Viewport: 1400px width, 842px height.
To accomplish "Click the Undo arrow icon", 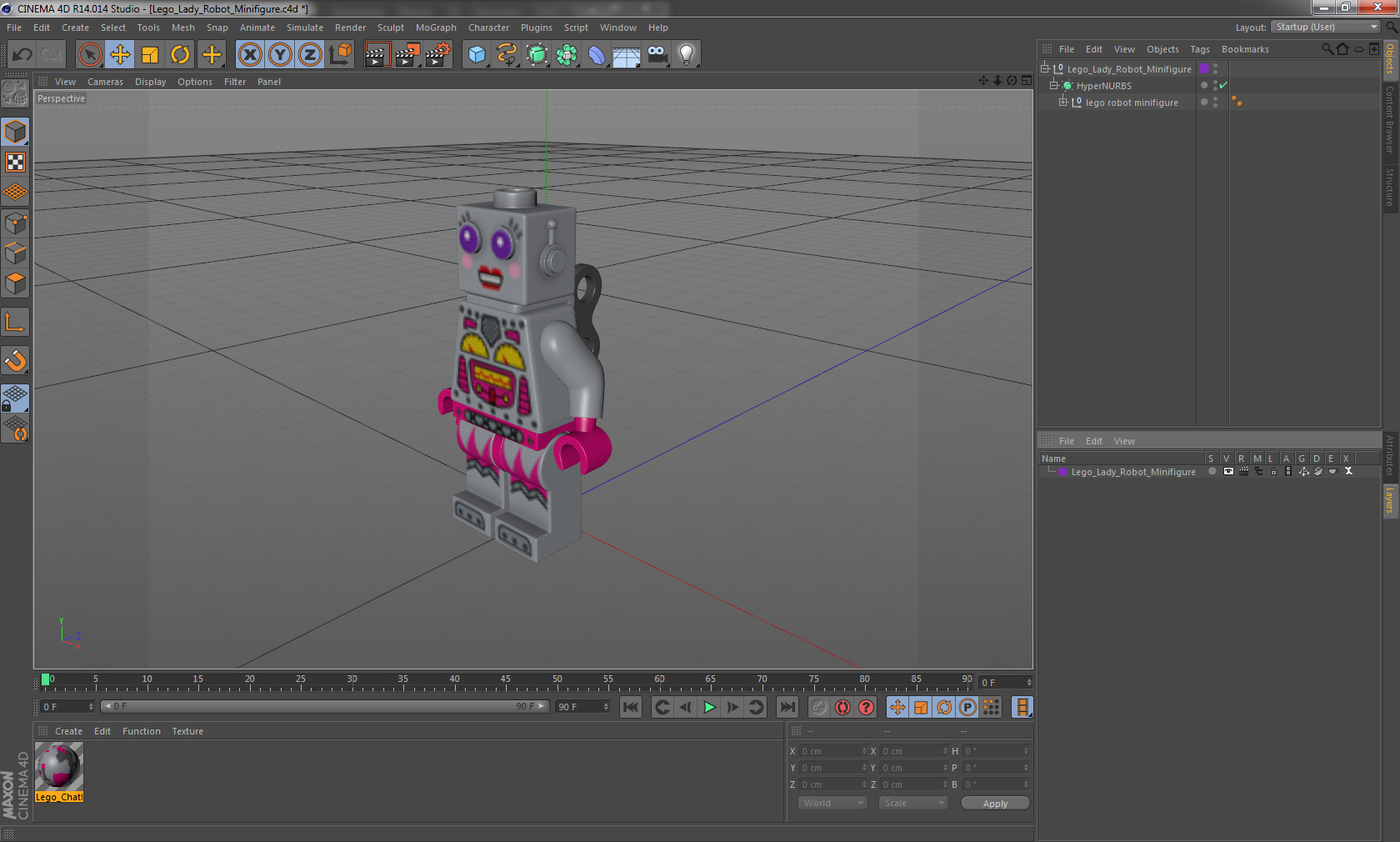I will 22,55.
